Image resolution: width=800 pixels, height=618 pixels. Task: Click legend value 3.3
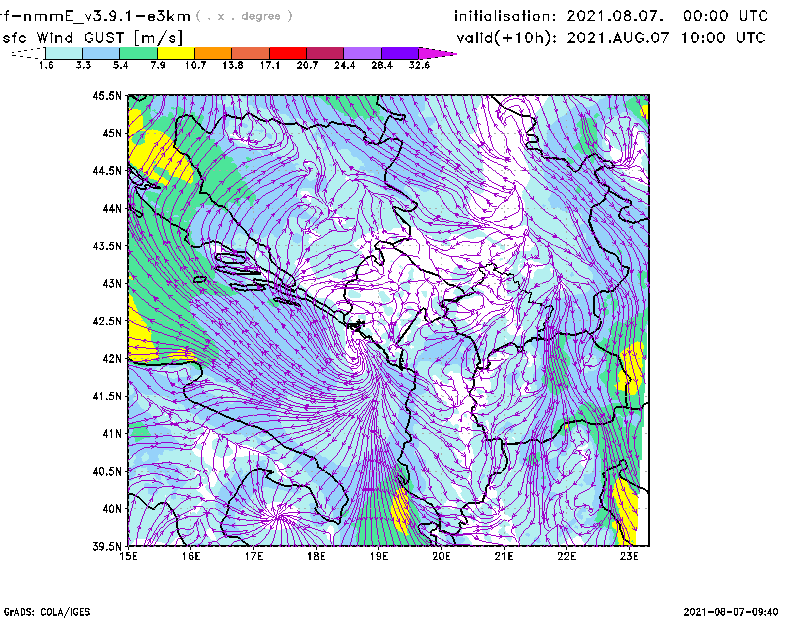(83, 65)
